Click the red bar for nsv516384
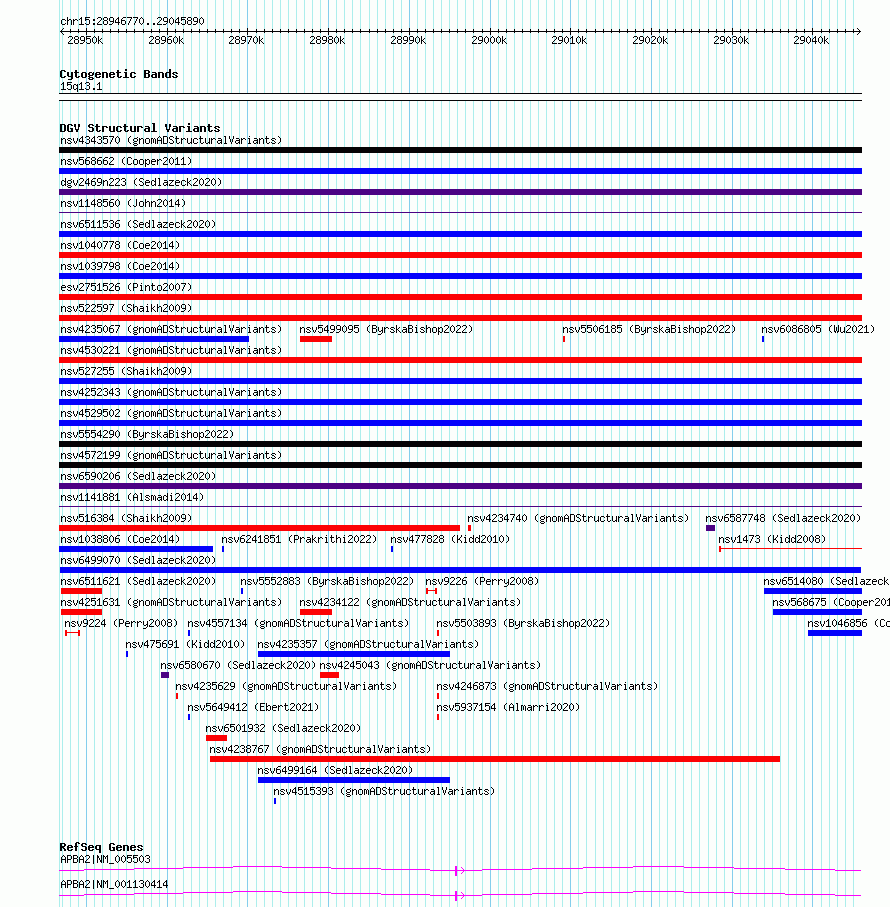The width and height of the screenshot is (890, 907). pyautogui.click(x=260, y=528)
